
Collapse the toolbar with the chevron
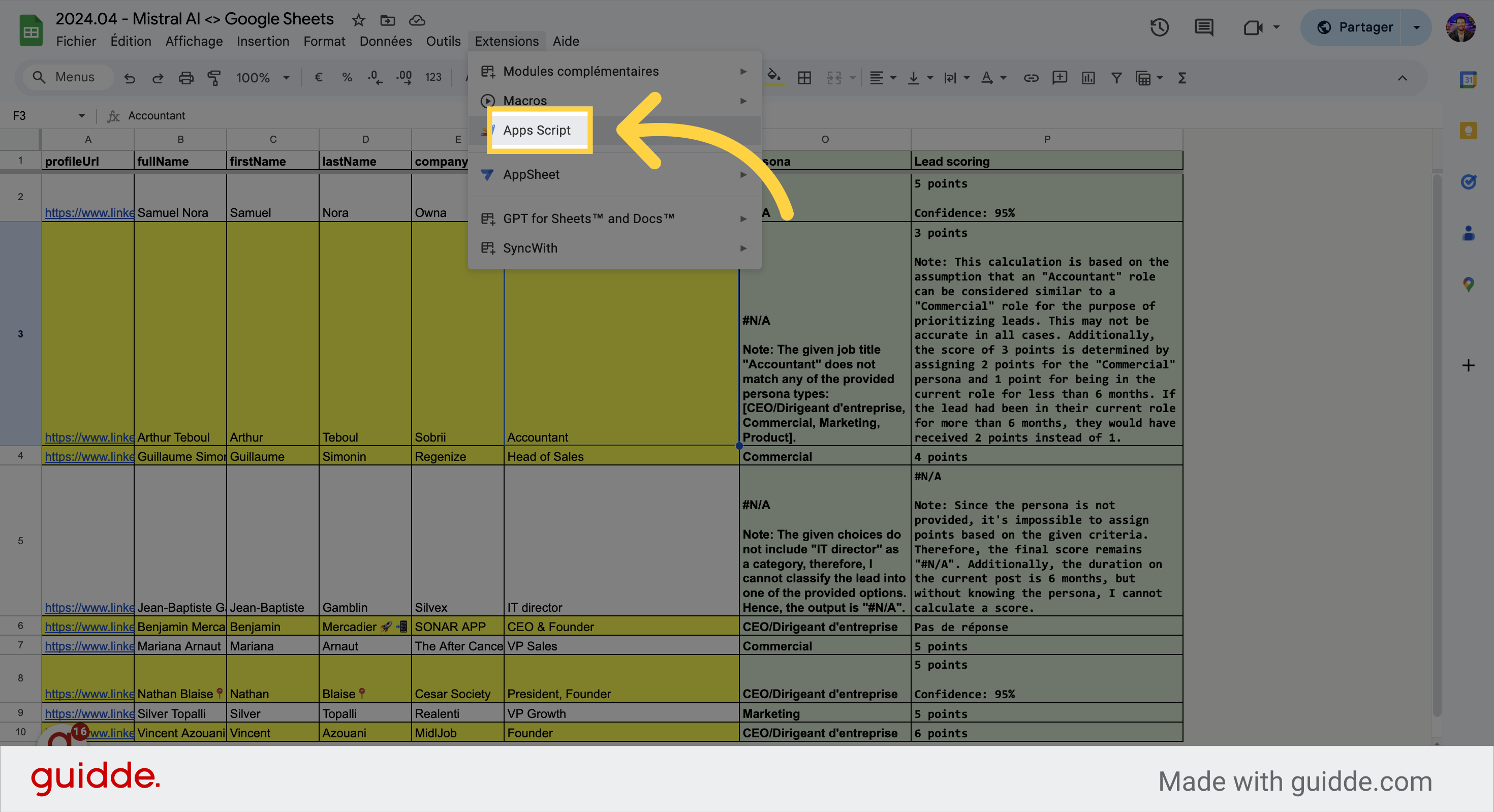tap(1403, 78)
